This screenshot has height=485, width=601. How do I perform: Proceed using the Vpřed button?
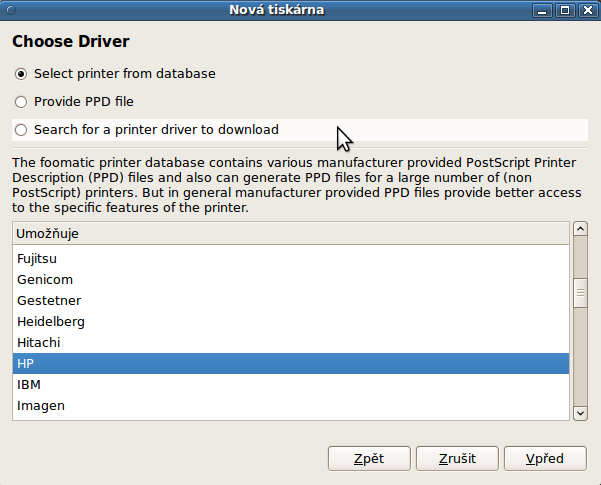tap(545, 459)
